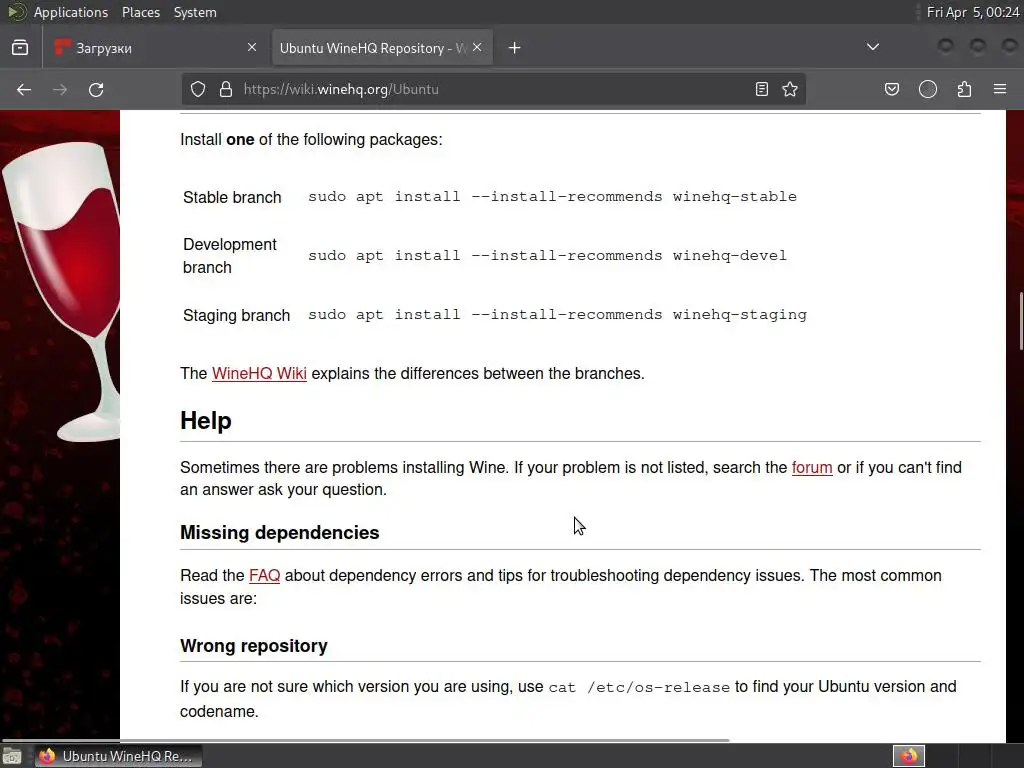1024x768 pixels.
Task: Click the Stable branch label
Action: point(232,197)
